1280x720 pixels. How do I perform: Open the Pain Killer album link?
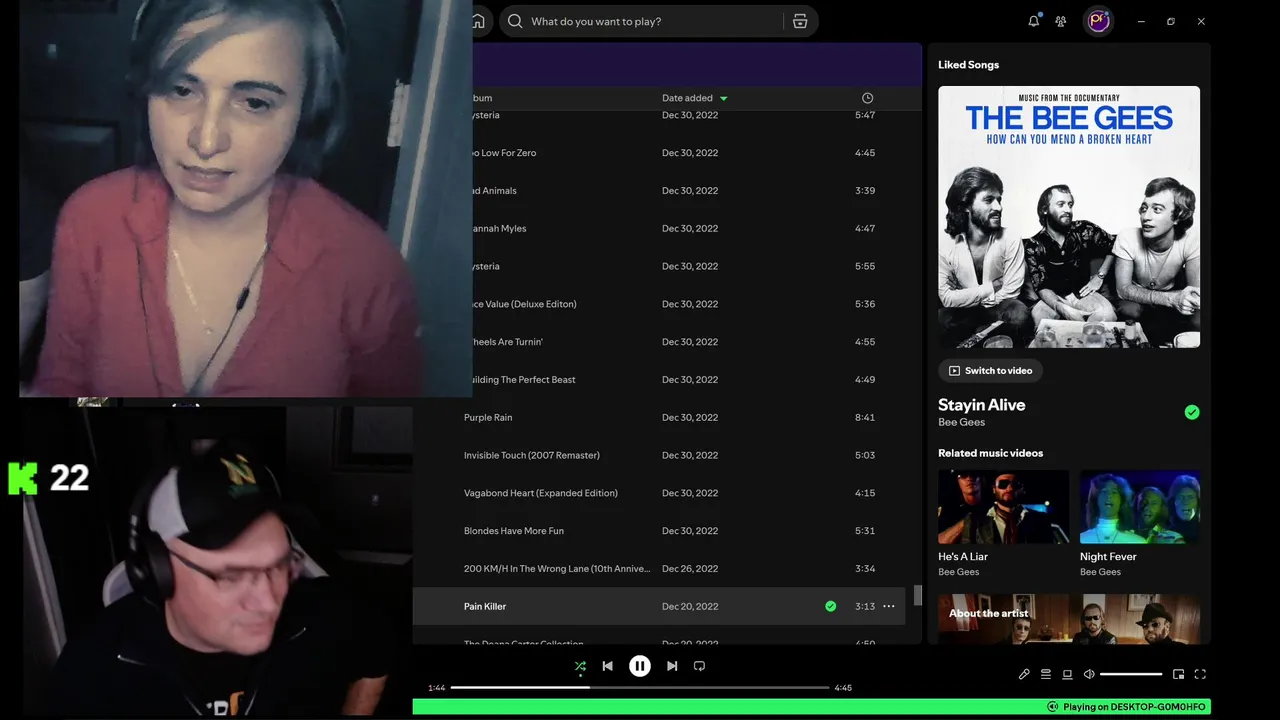[x=485, y=606]
